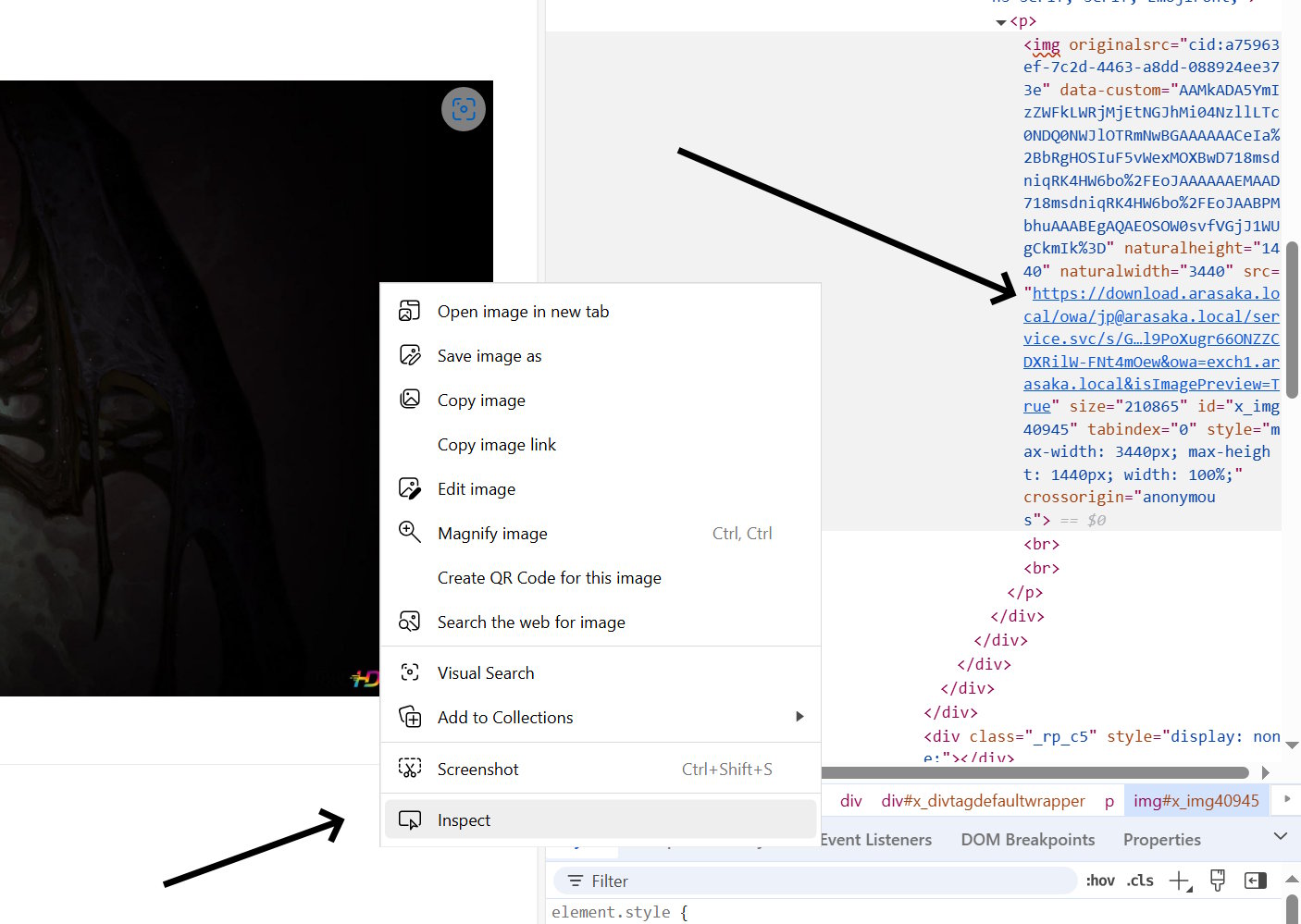Screen dimensions: 1301x924
Task: Click the rendering emulation paintbrush icon
Action: pos(1218,881)
